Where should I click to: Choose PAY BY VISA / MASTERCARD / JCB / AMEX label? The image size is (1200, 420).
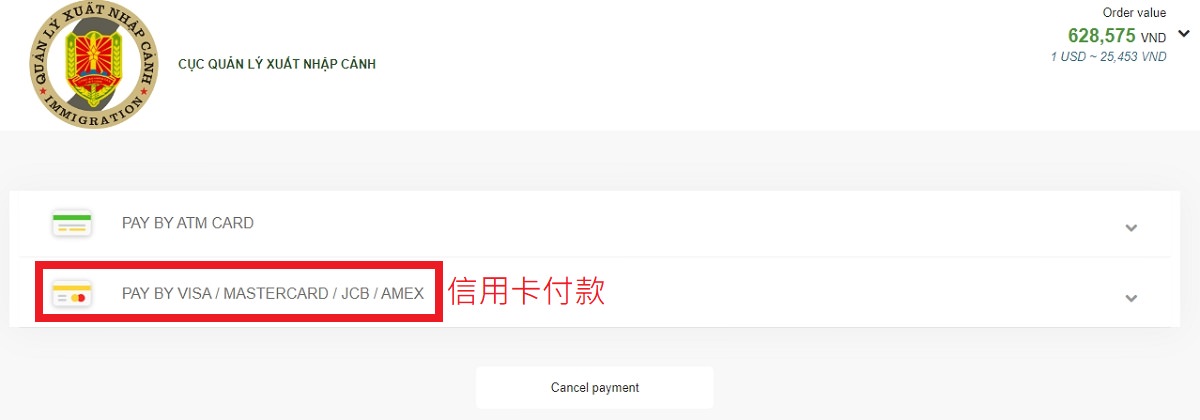[273, 294]
